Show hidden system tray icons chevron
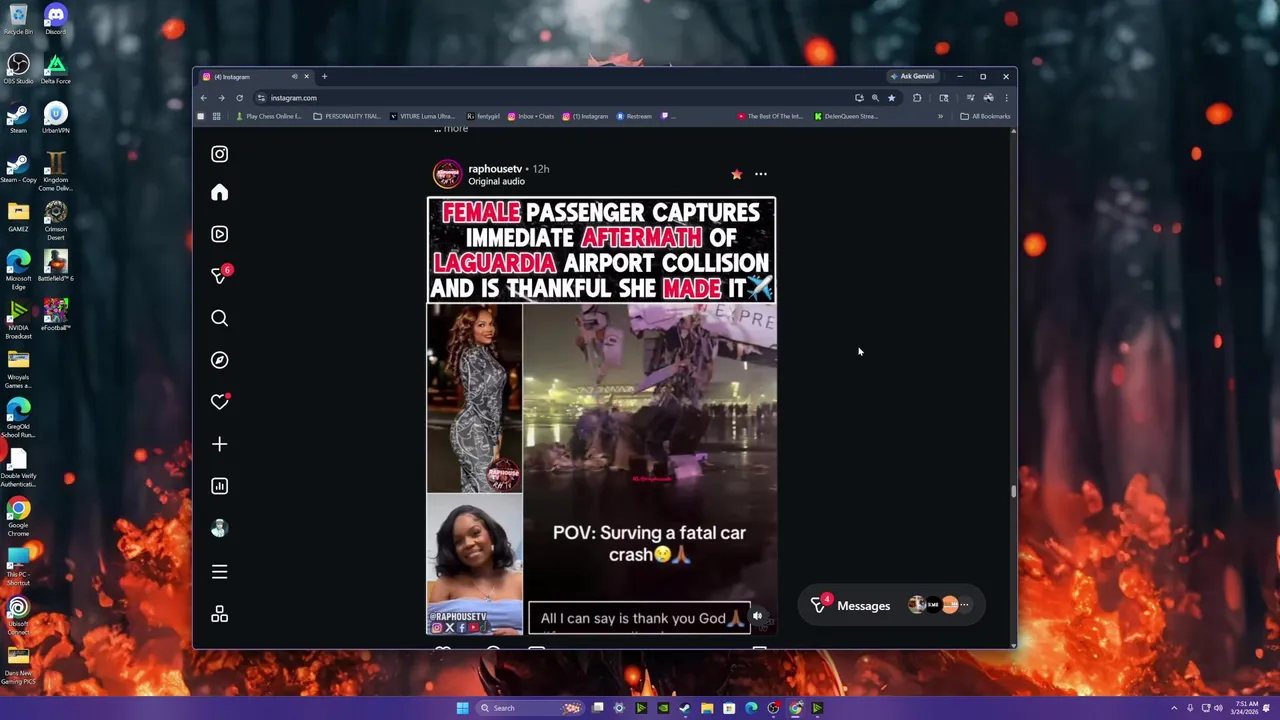 1175,708
